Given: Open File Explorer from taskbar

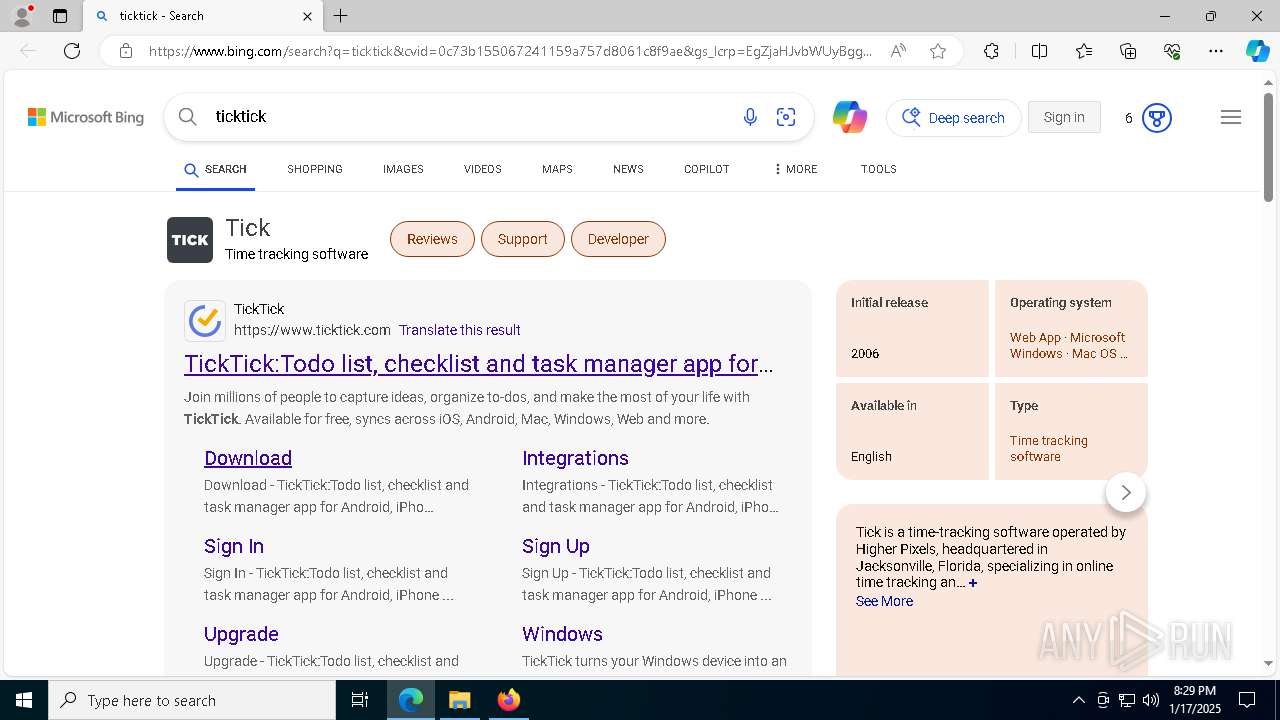Looking at the screenshot, I should 459,700.
